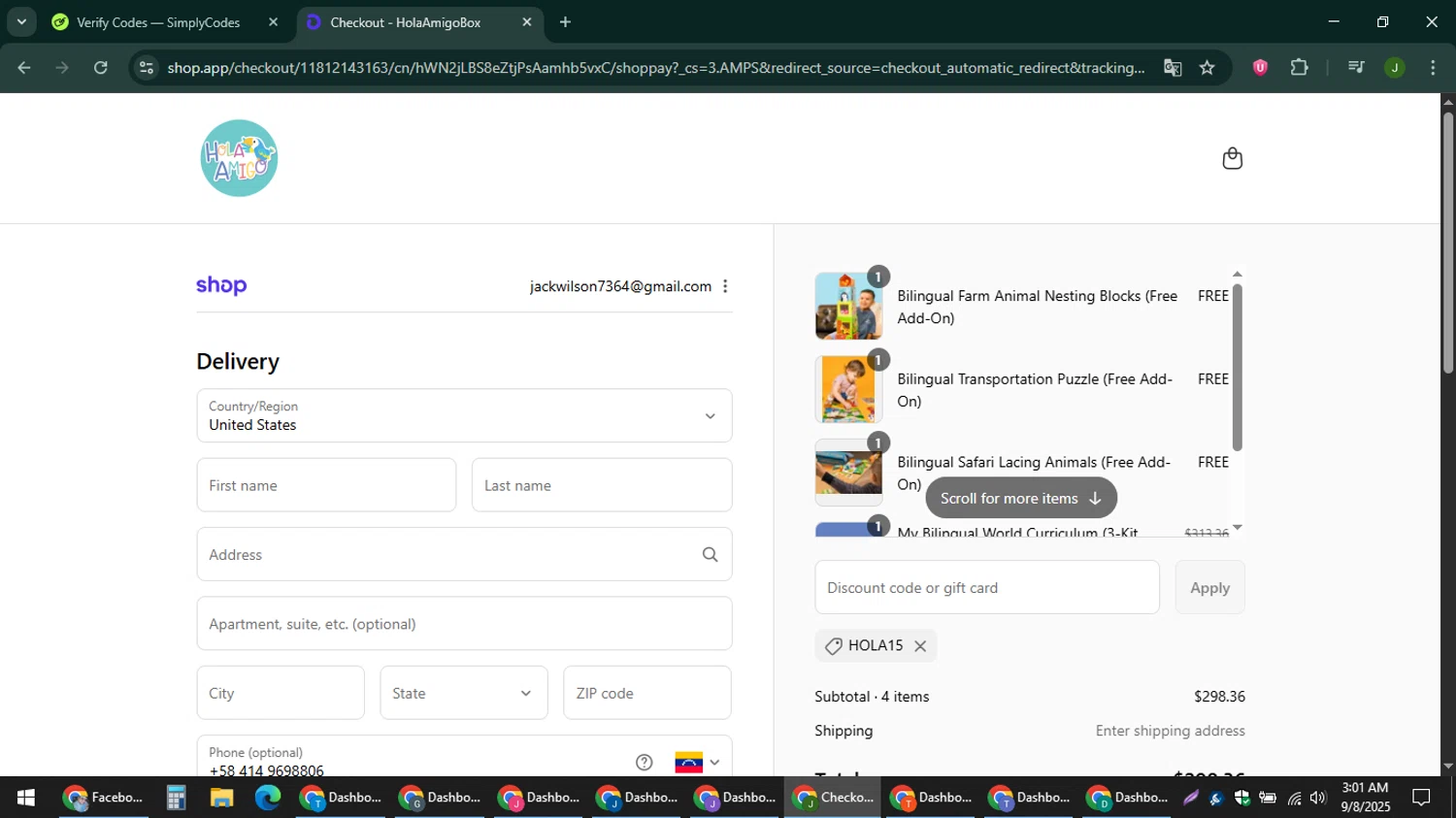Open Chrome profile avatar J
This screenshot has width=1456, height=818.
coord(1394,68)
